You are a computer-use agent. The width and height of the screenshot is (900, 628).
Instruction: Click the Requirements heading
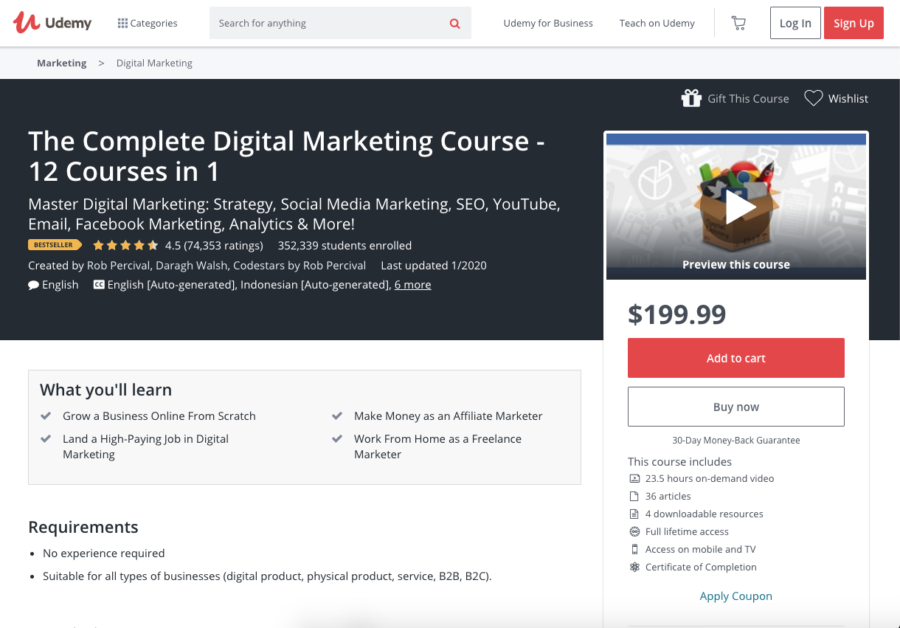pos(83,527)
